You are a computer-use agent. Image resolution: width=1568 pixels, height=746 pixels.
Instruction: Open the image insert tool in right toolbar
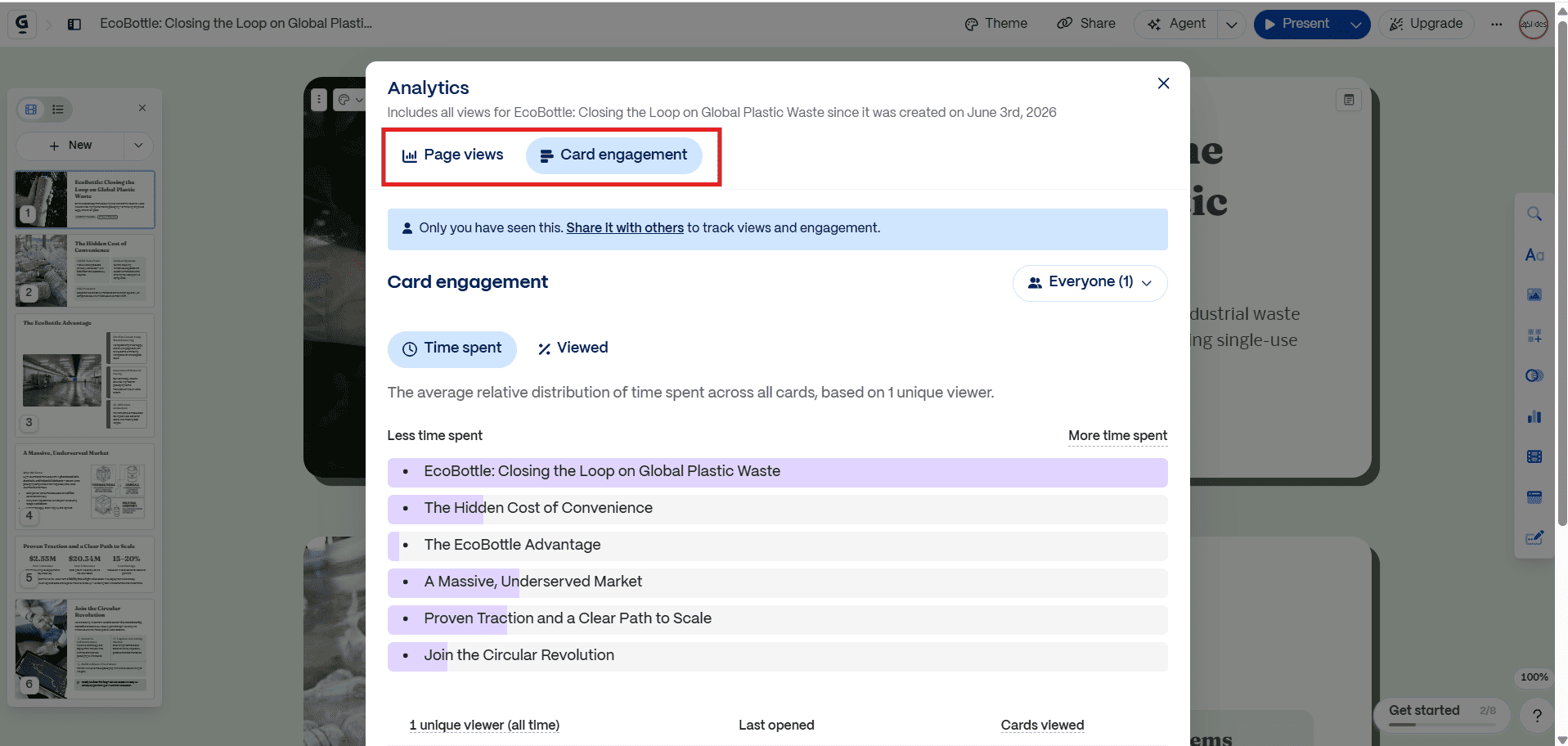[1534, 294]
